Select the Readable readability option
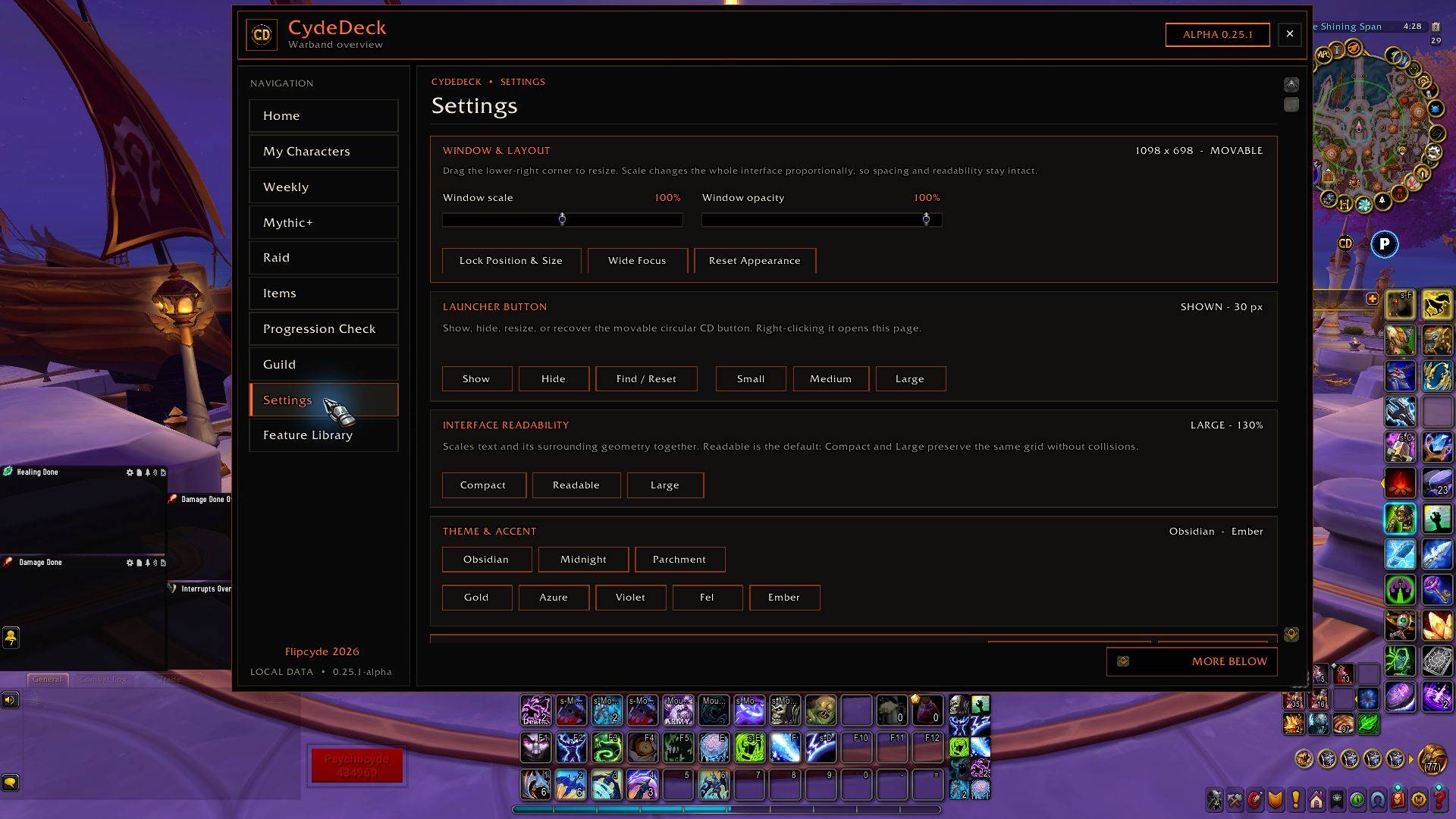1456x819 pixels. 576,485
